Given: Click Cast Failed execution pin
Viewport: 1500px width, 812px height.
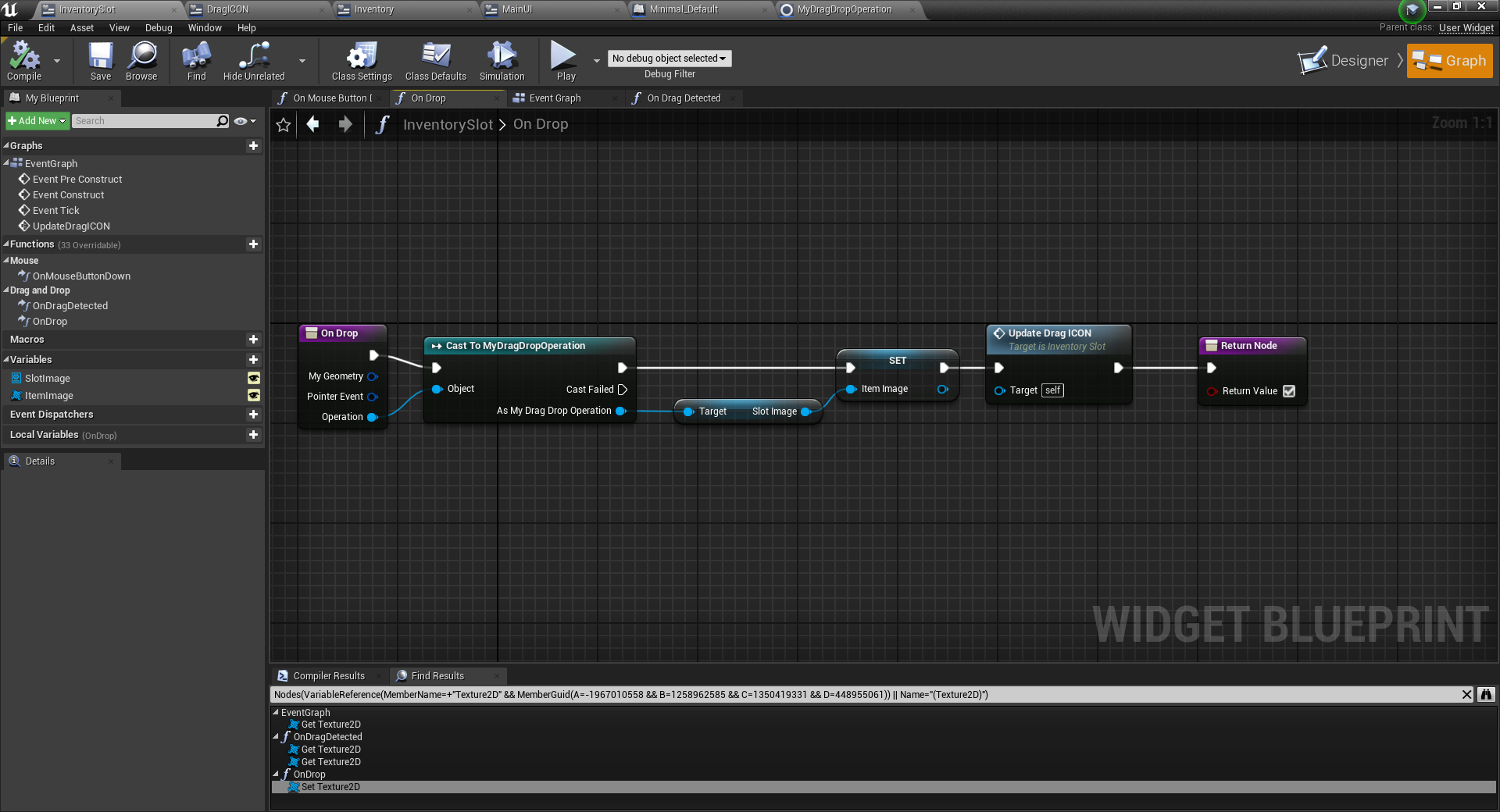Looking at the screenshot, I should pyautogui.click(x=623, y=390).
